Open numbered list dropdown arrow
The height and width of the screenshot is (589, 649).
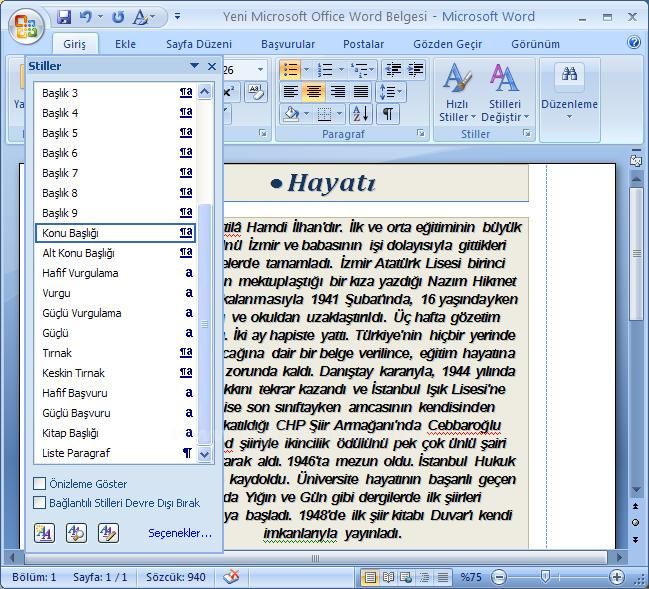tap(341, 70)
